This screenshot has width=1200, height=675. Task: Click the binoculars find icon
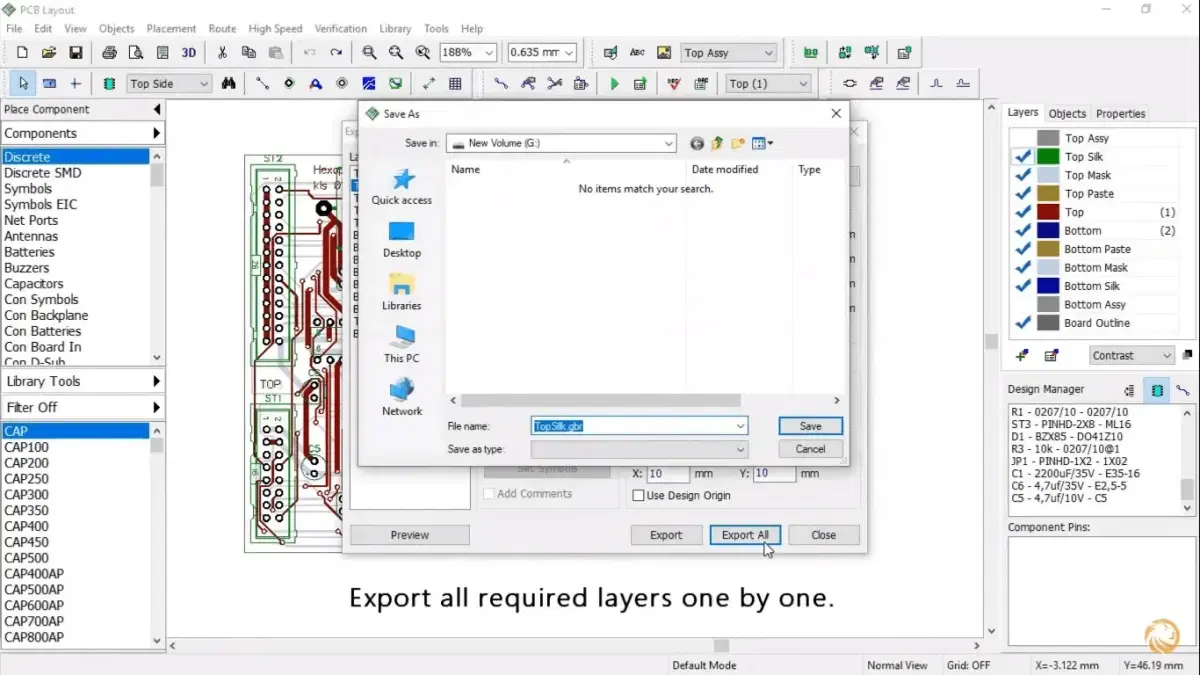(229, 84)
